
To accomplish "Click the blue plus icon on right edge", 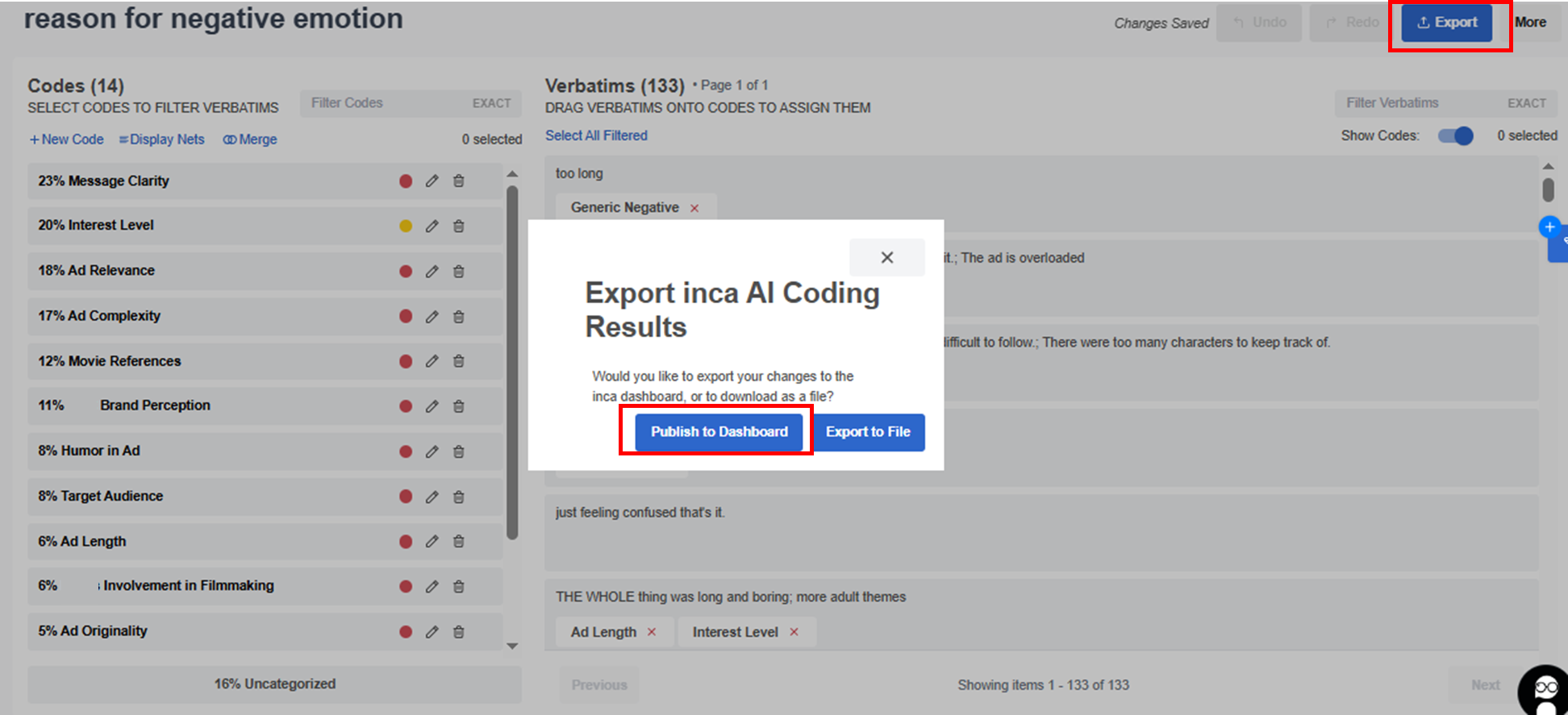I will pyautogui.click(x=1549, y=227).
